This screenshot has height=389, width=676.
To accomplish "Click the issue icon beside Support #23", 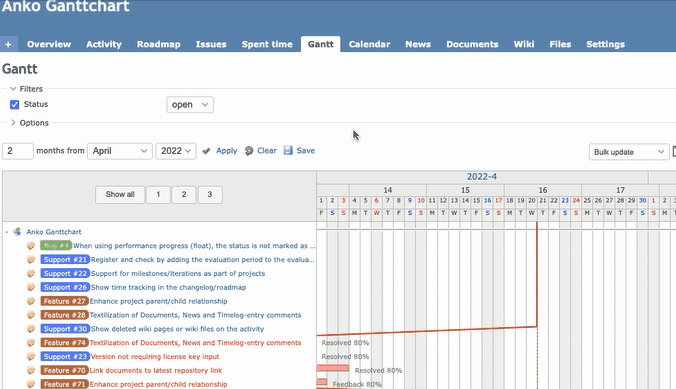I will [31, 357].
